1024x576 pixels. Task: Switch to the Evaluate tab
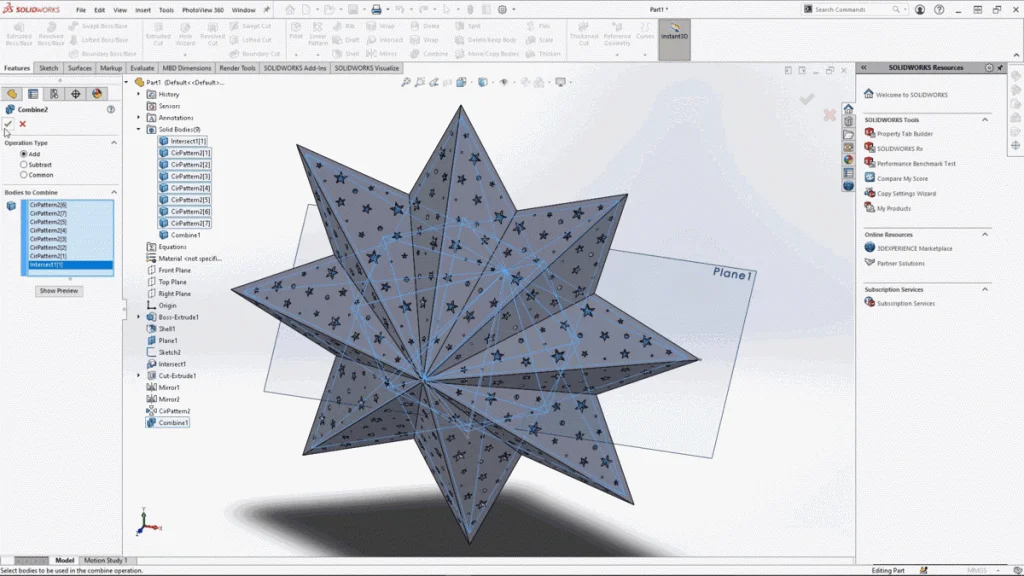[142, 68]
